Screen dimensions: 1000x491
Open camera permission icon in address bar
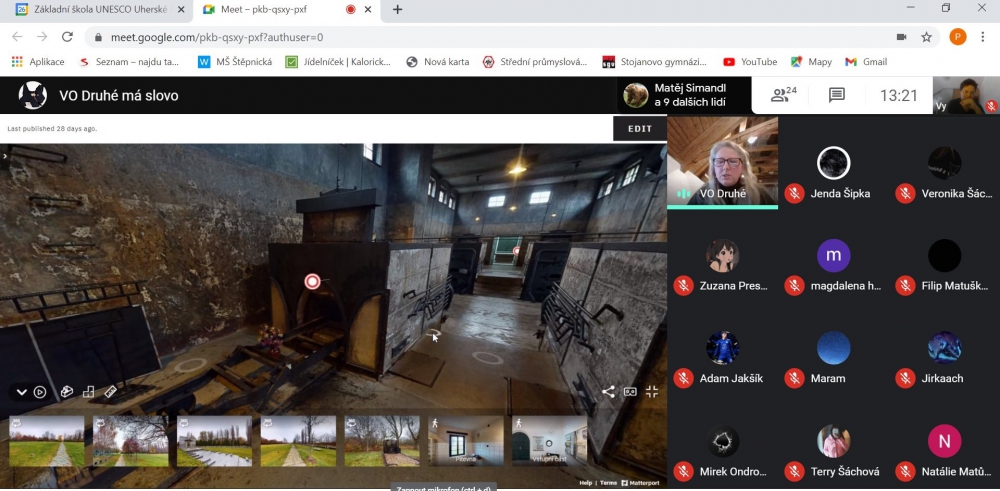click(901, 37)
